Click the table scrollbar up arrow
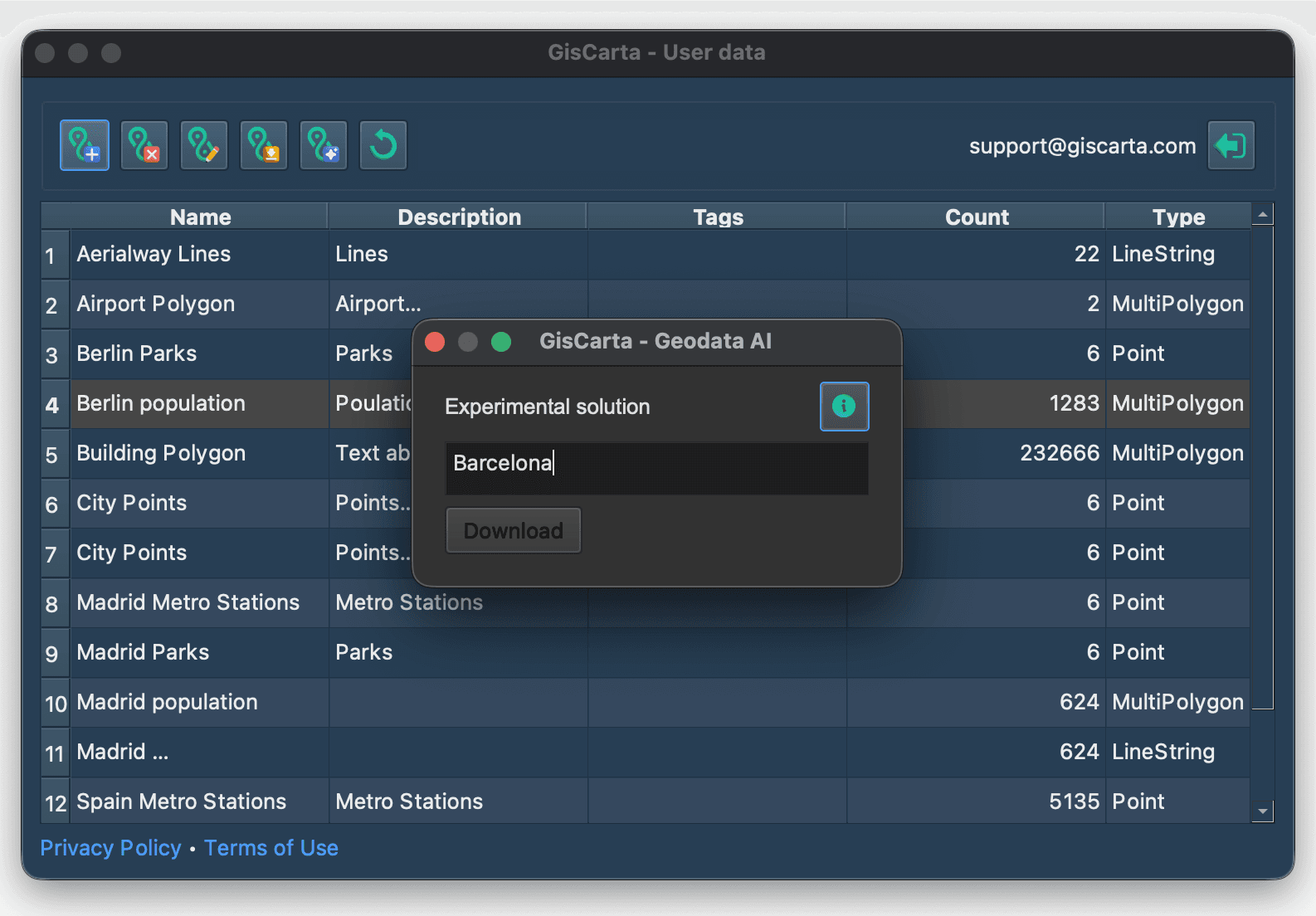Viewport: 1316px width, 916px height. 1263,214
